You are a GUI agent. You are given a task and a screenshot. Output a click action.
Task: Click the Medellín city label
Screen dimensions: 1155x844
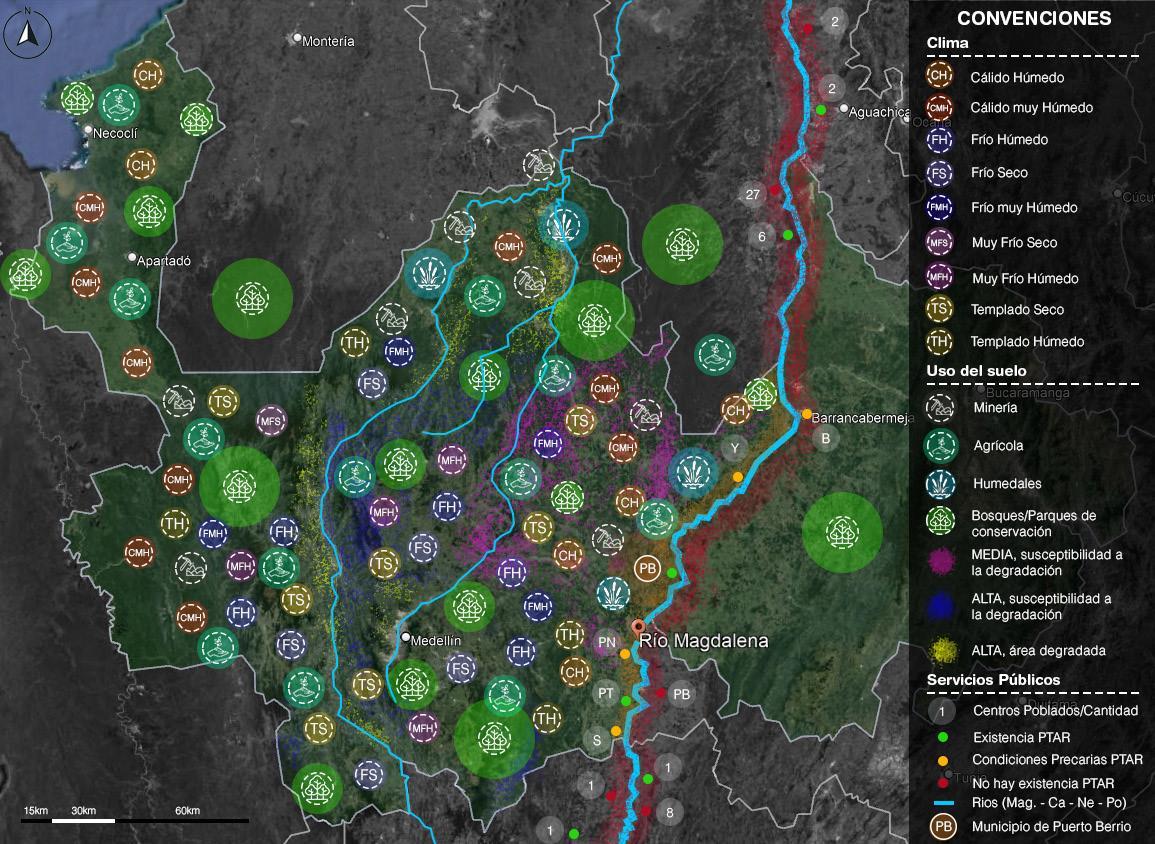435,641
